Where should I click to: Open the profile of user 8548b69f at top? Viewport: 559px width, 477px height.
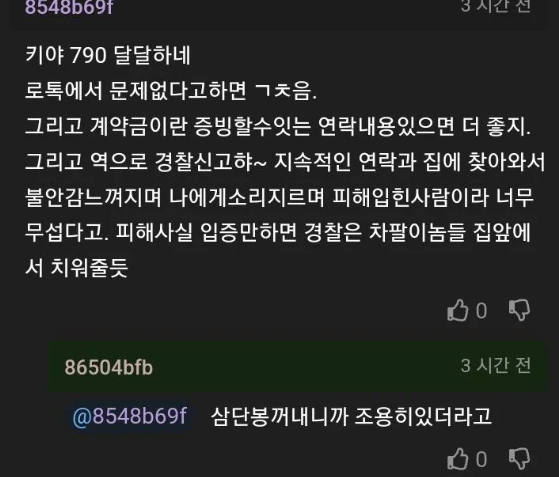click(x=69, y=7)
